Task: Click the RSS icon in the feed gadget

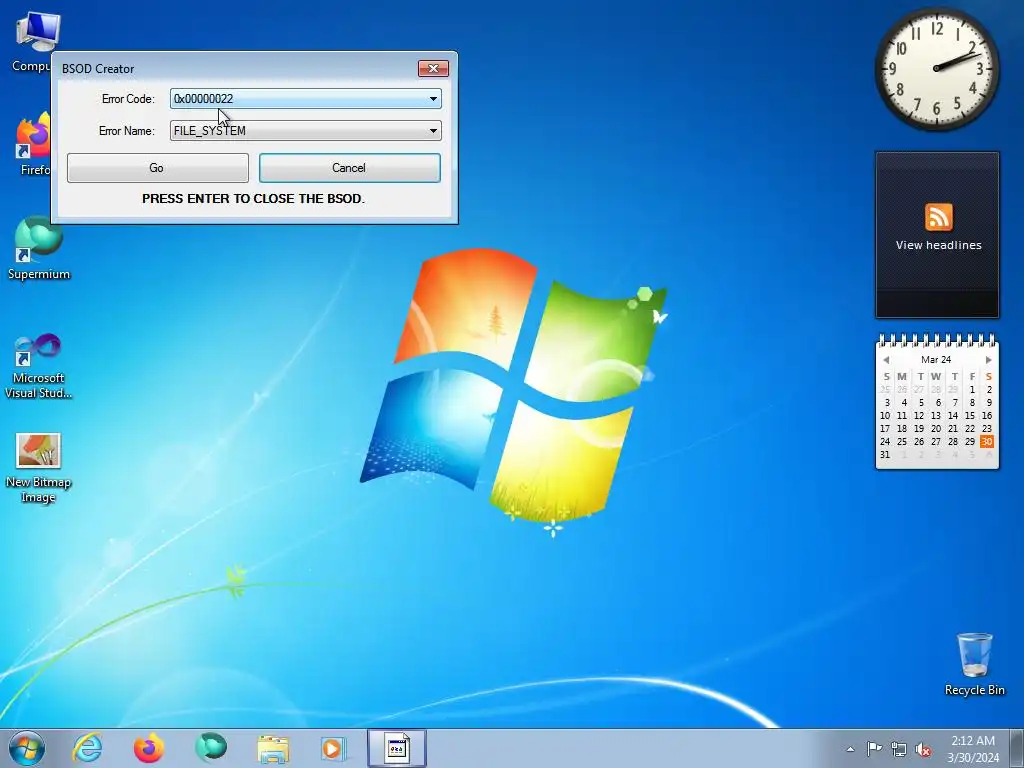Action: click(x=938, y=217)
